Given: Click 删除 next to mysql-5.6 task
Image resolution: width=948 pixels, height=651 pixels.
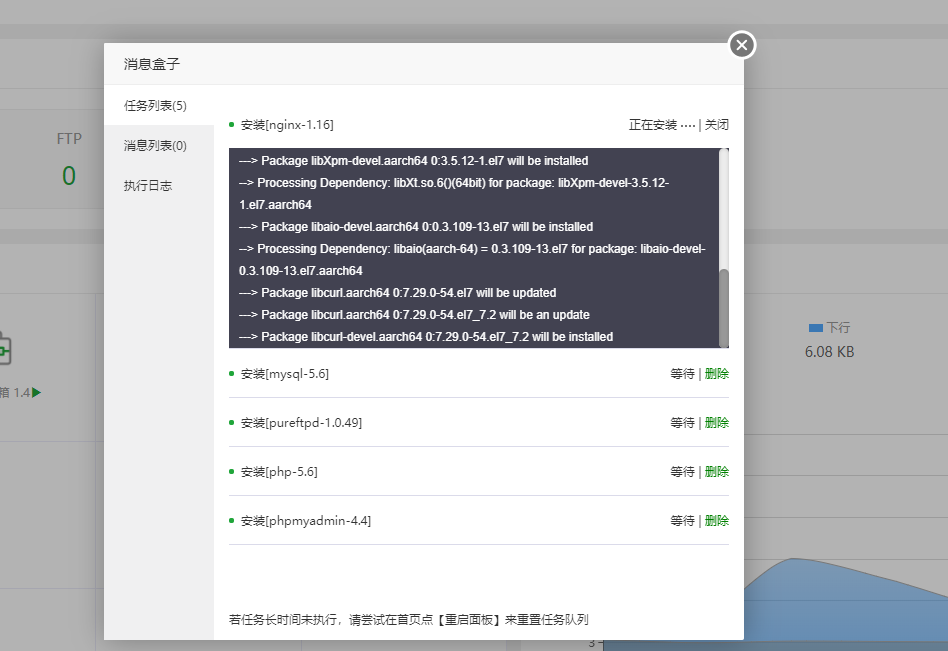Looking at the screenshot, I should click(x=717, y=373).
